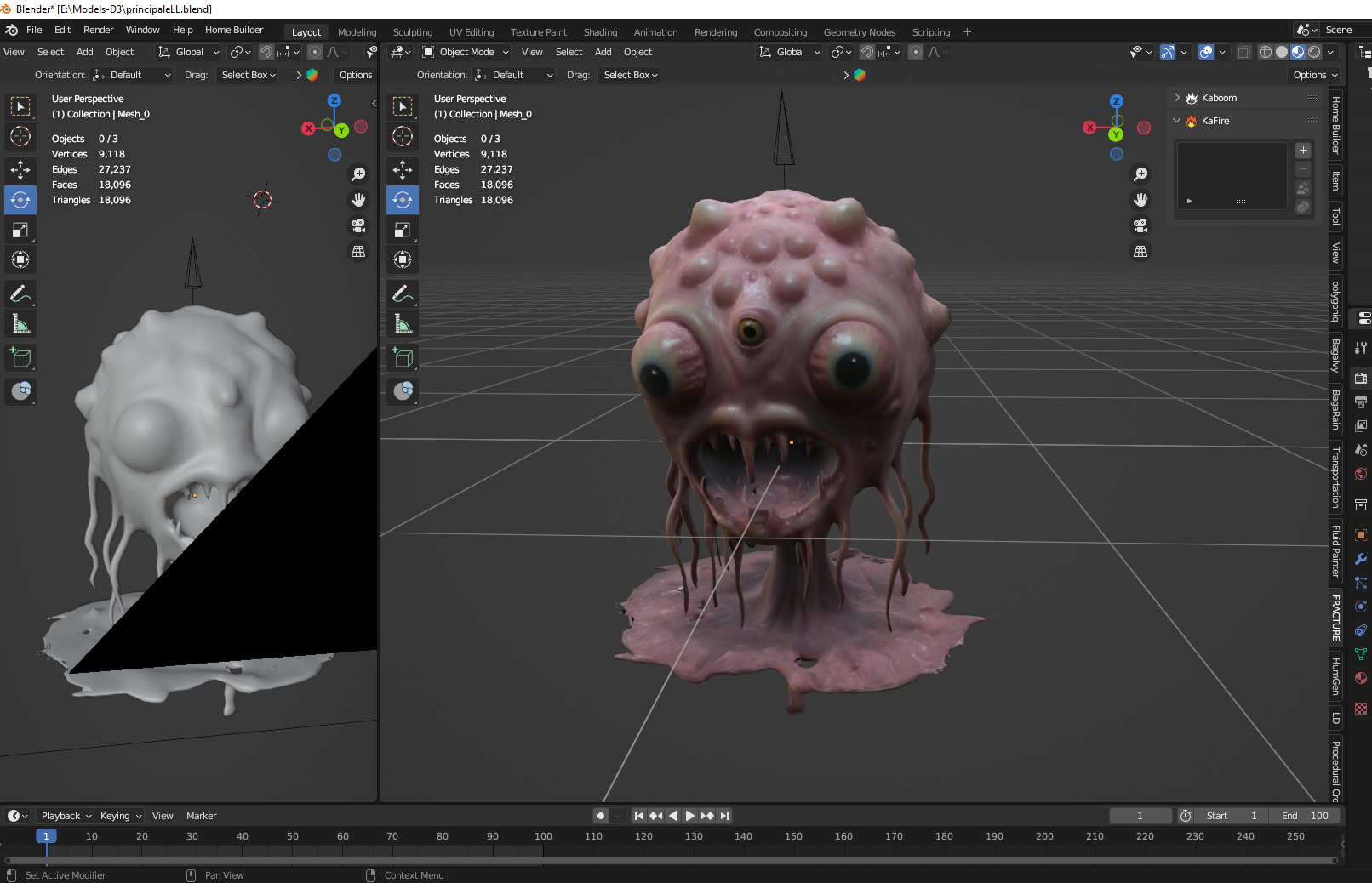Click the red X axis on right viewport gizmo
Screen dimensions: 1372x883
click(x=1089, y=128)
